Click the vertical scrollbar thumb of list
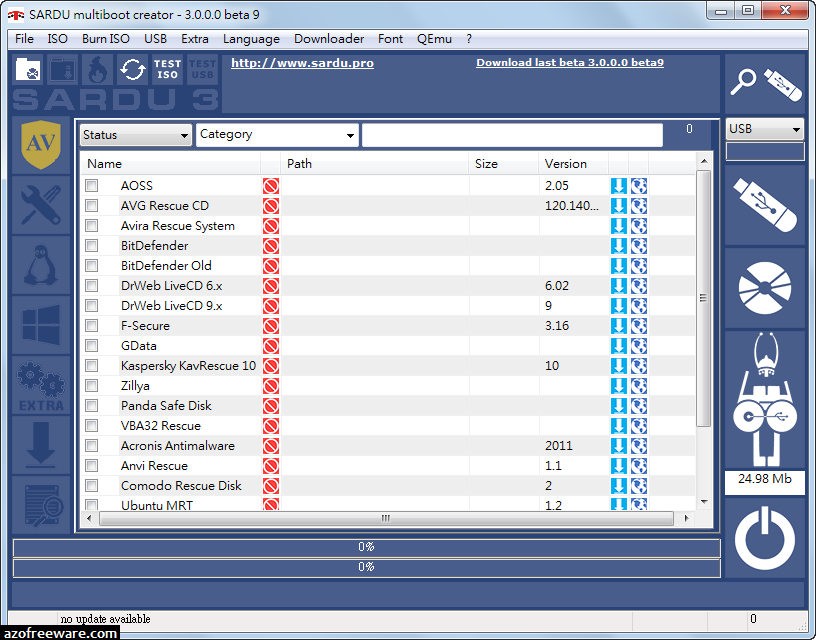816x640 pixels. [x=703, y=298]
